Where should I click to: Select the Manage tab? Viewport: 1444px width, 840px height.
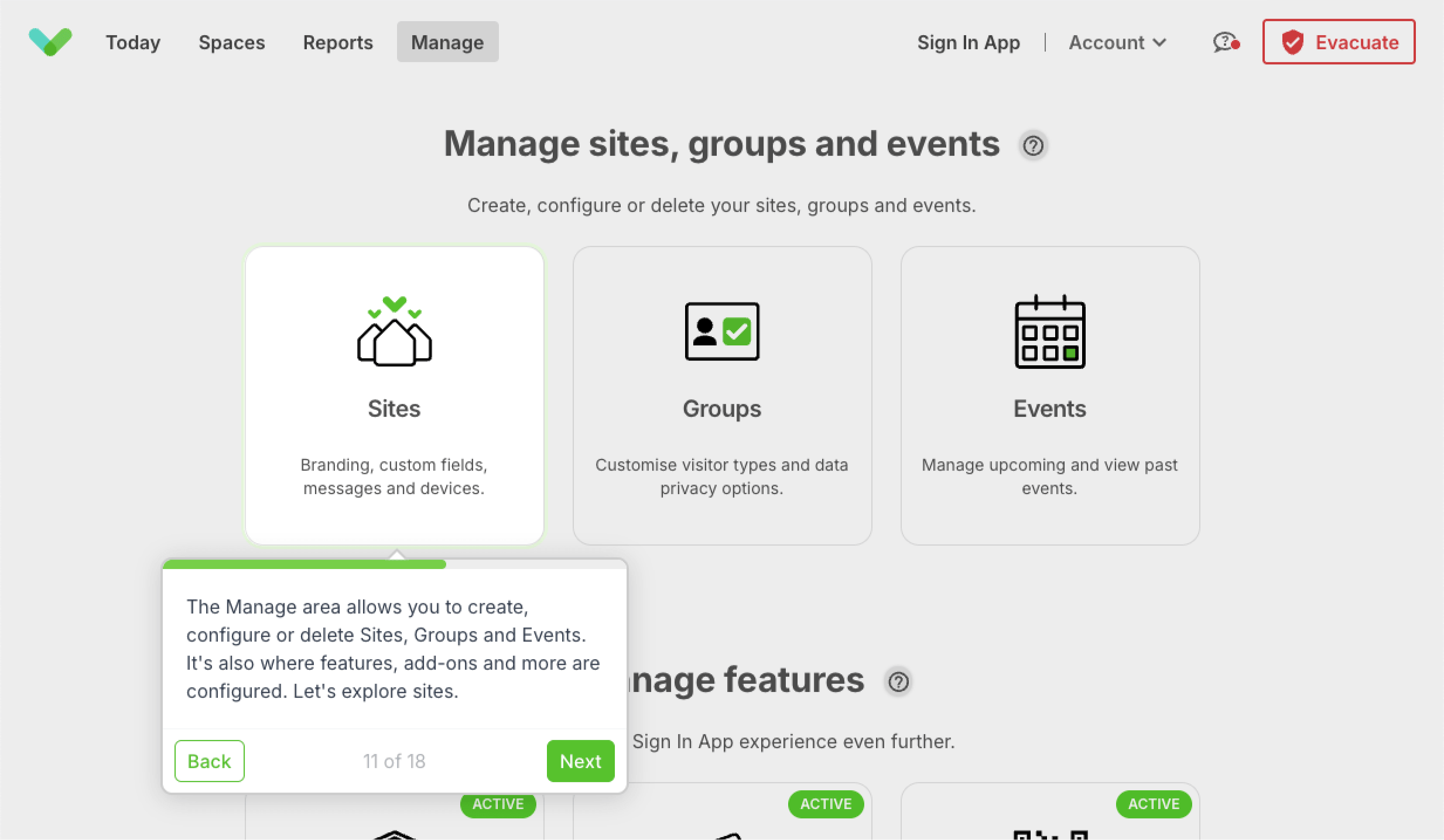pos(447,42)
